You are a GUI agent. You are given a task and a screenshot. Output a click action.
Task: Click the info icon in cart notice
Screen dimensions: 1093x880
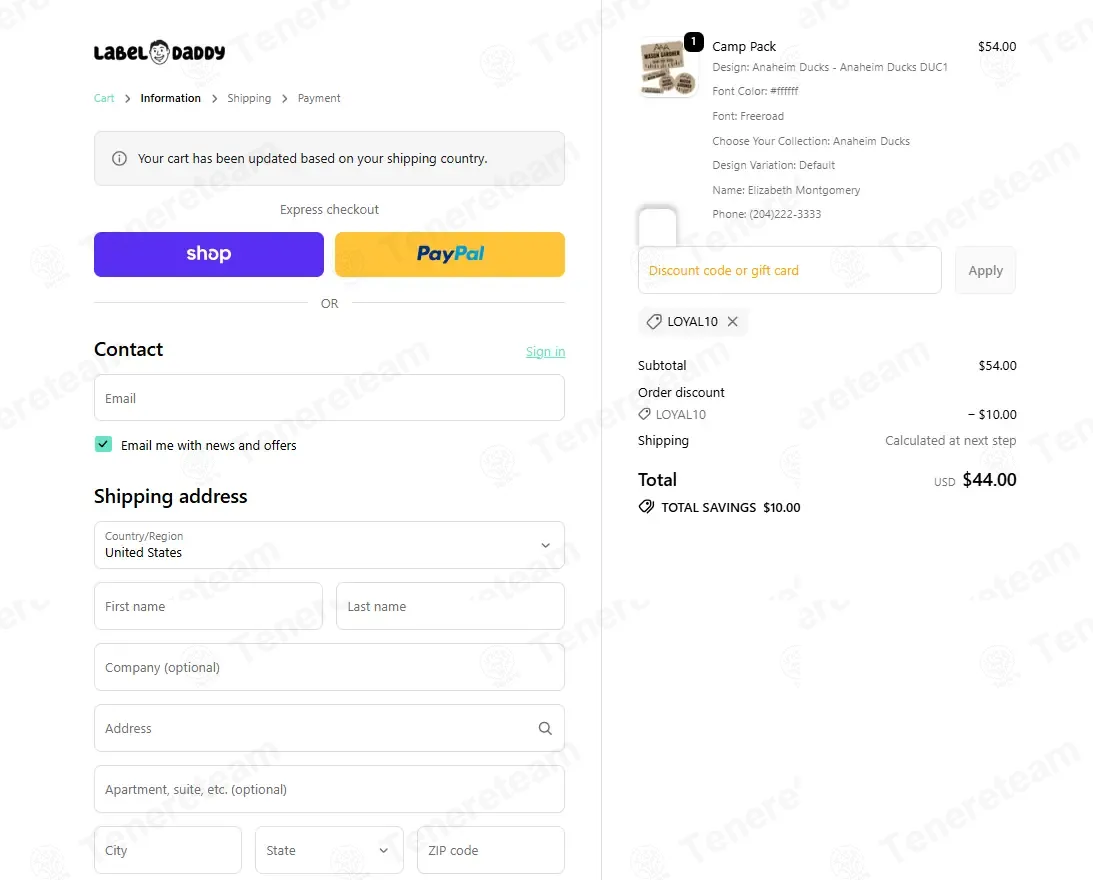tap(120, 159)
